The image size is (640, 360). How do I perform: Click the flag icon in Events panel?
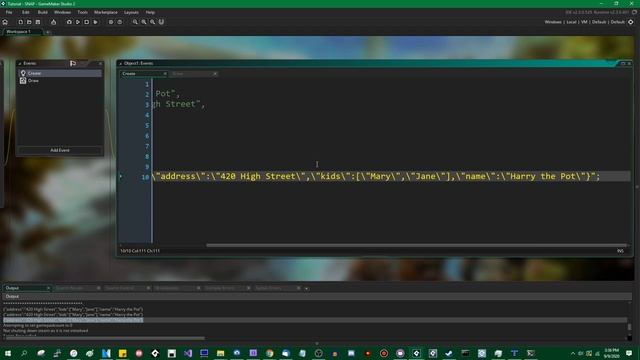click(73, 63)
